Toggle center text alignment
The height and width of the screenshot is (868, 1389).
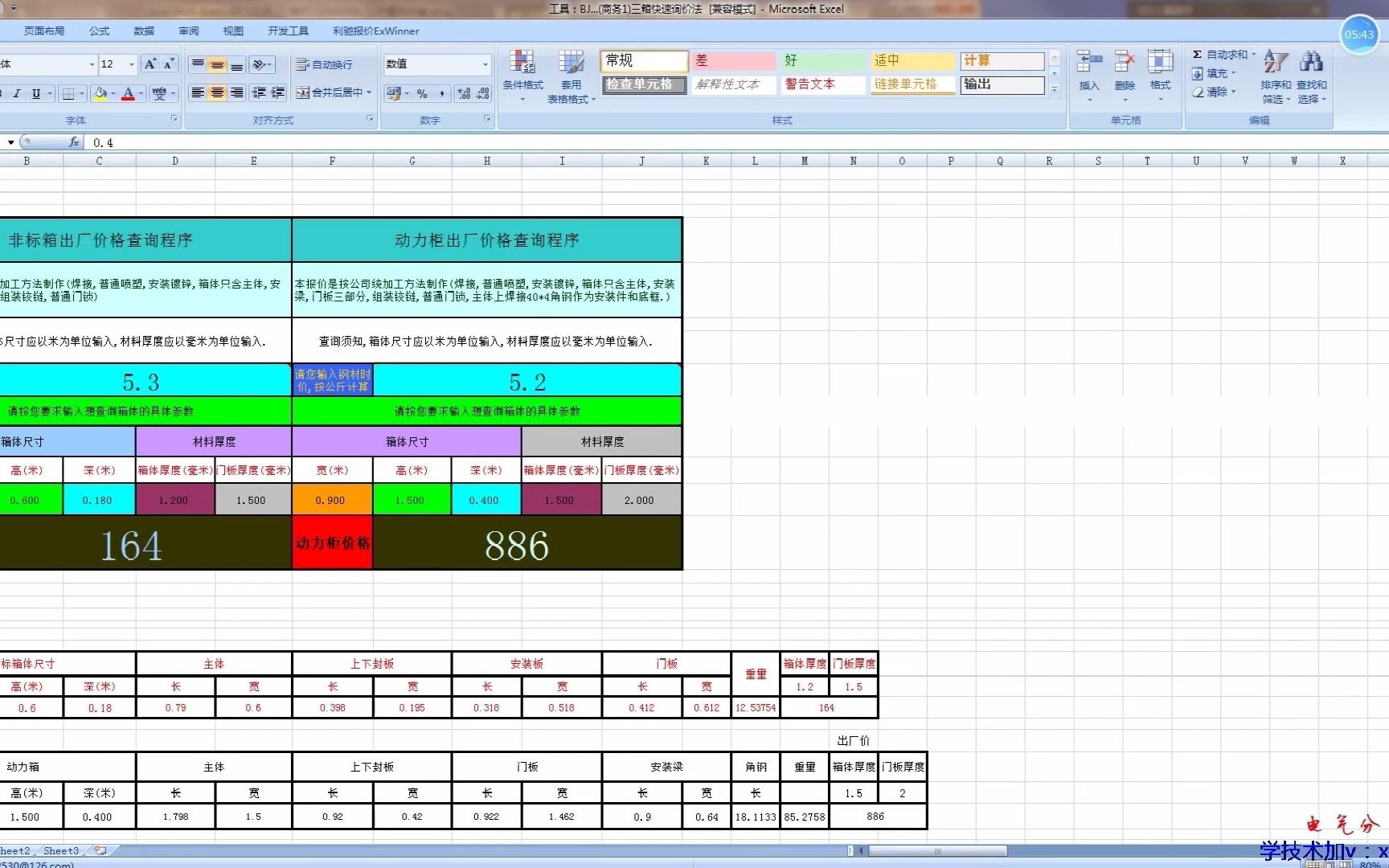click(x=217, y=93)
